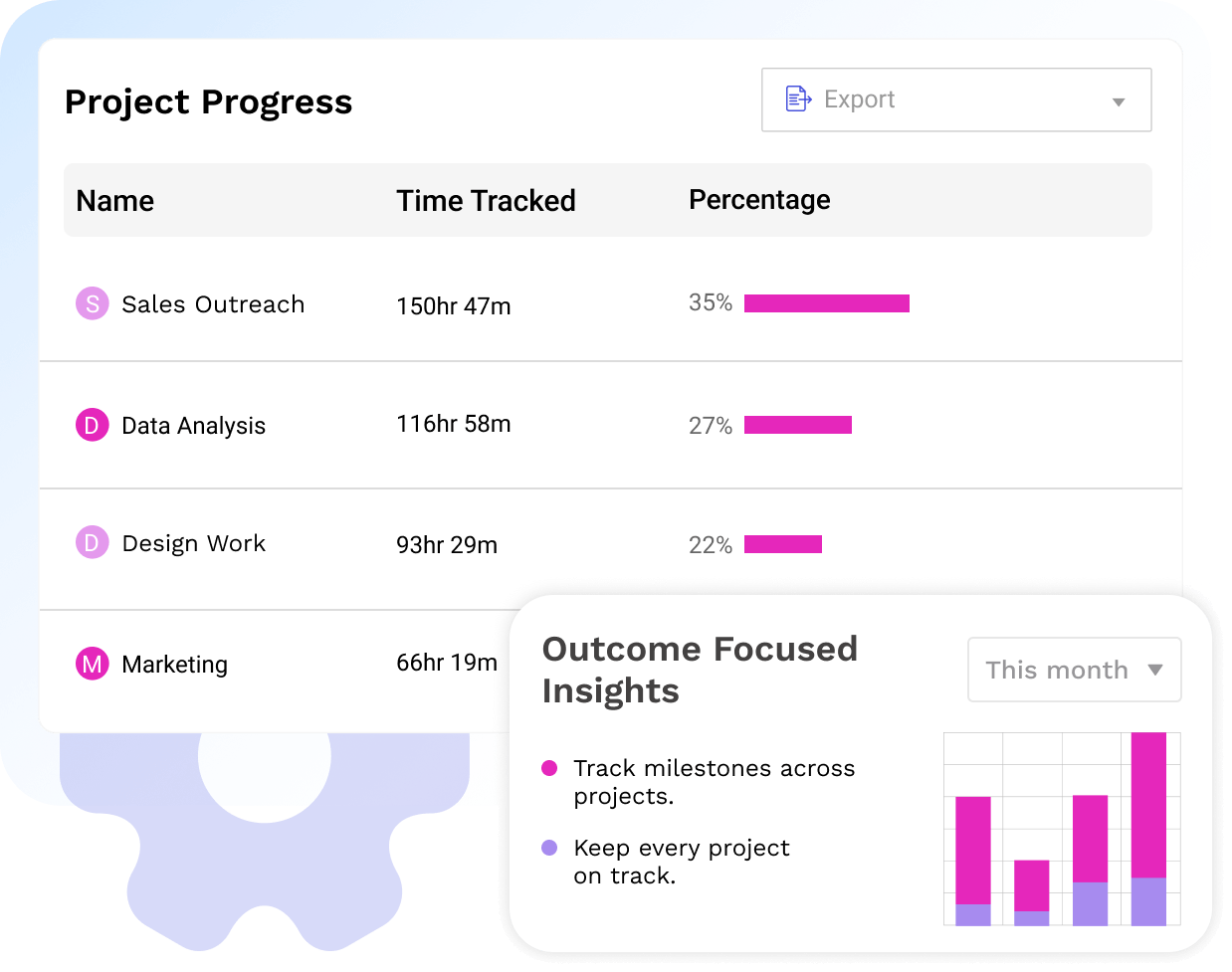Click the Outcome Focused Insights title
The image size is (1232, 972).
(700, 670)
